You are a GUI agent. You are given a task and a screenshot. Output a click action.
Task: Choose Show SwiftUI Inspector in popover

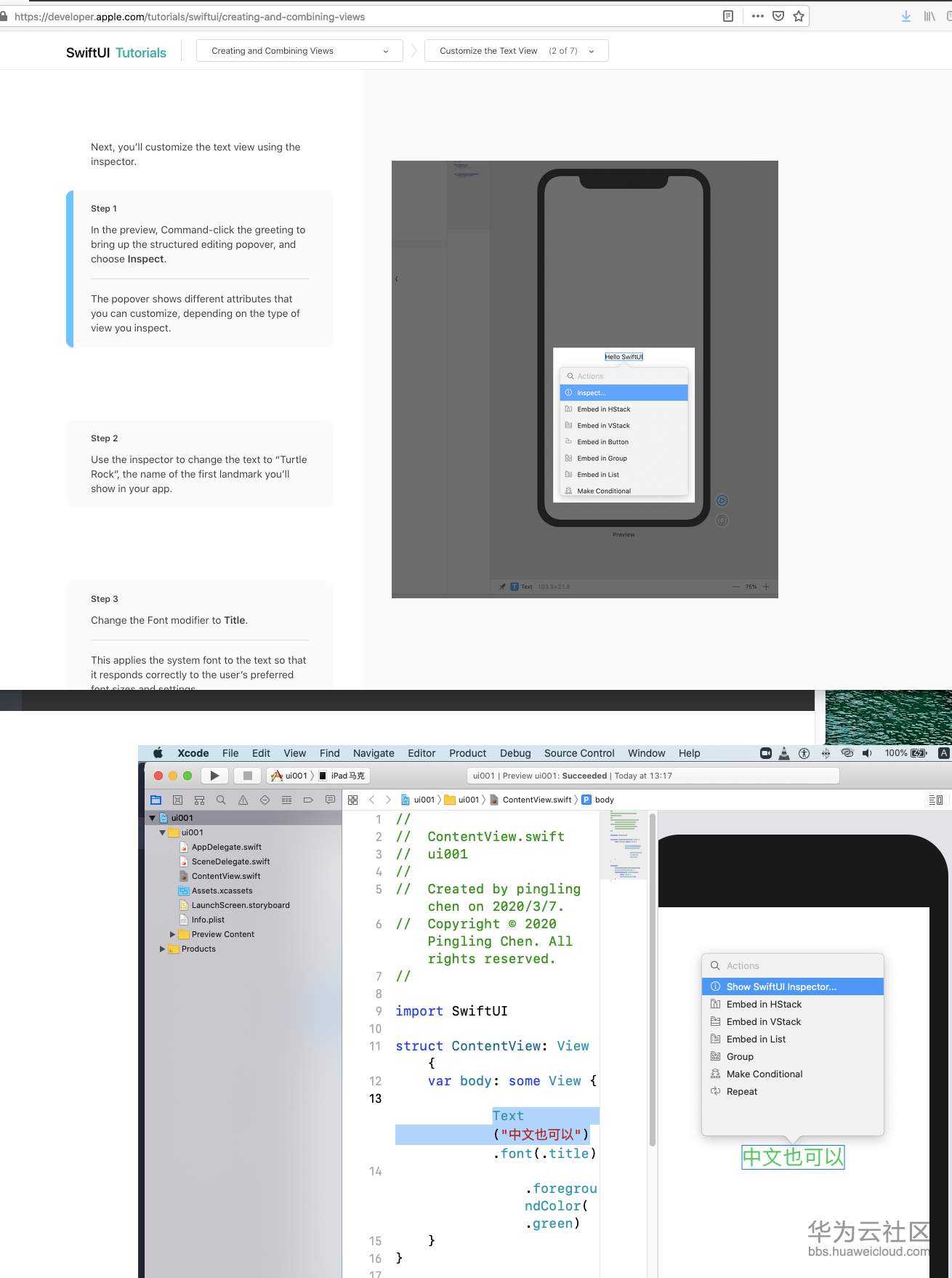tap(793, 986)
